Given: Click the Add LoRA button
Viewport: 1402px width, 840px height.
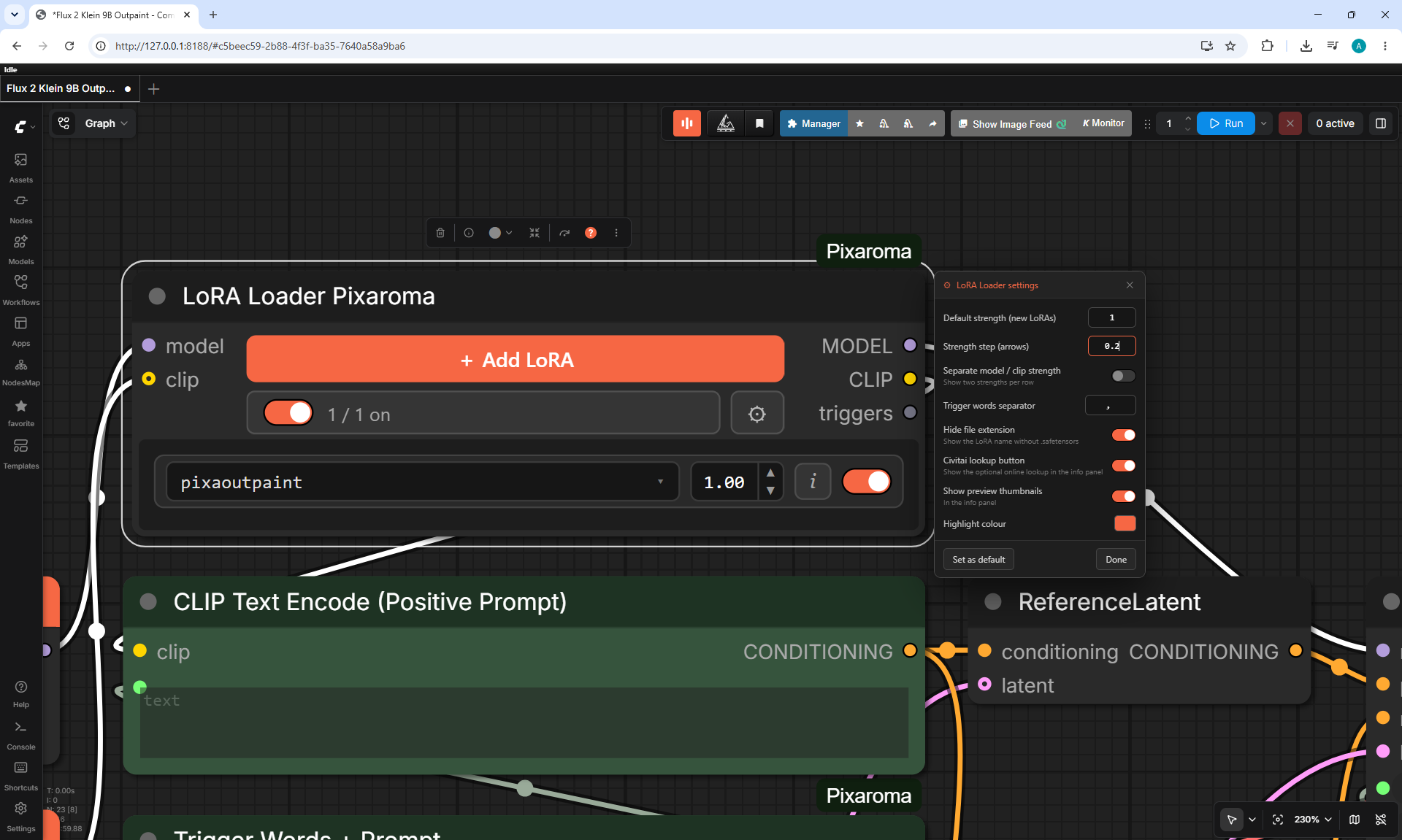Looking at the screenshot, I should (516, 358).
